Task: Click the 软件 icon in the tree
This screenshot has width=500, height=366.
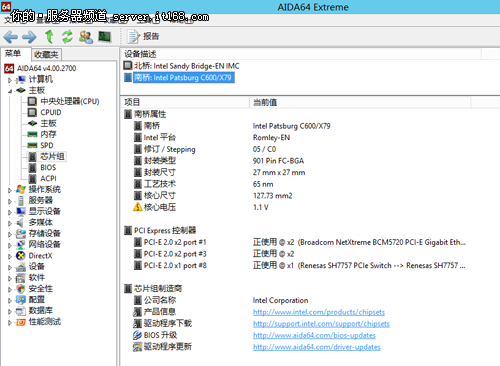Action: (21, 278)
